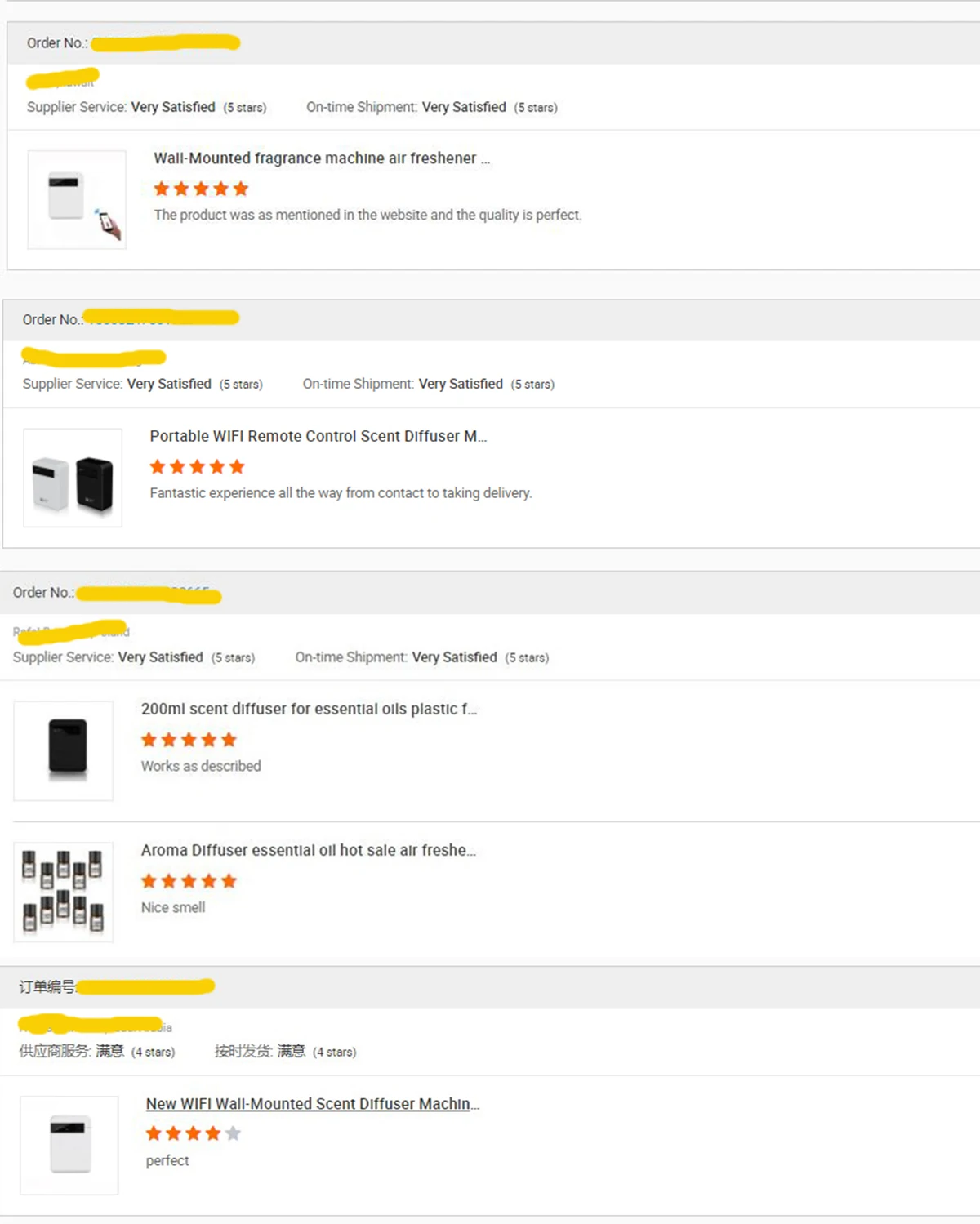Click the gray fifth star above "perfect"

[233, 1133]
